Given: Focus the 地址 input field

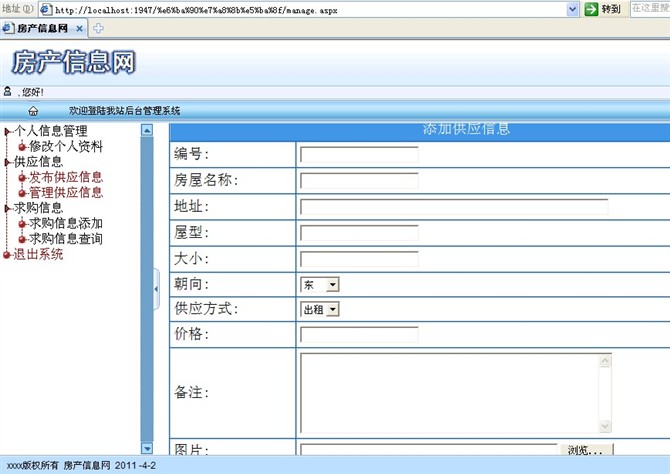Looking at the screenshot, I should [x=454, y=206].
